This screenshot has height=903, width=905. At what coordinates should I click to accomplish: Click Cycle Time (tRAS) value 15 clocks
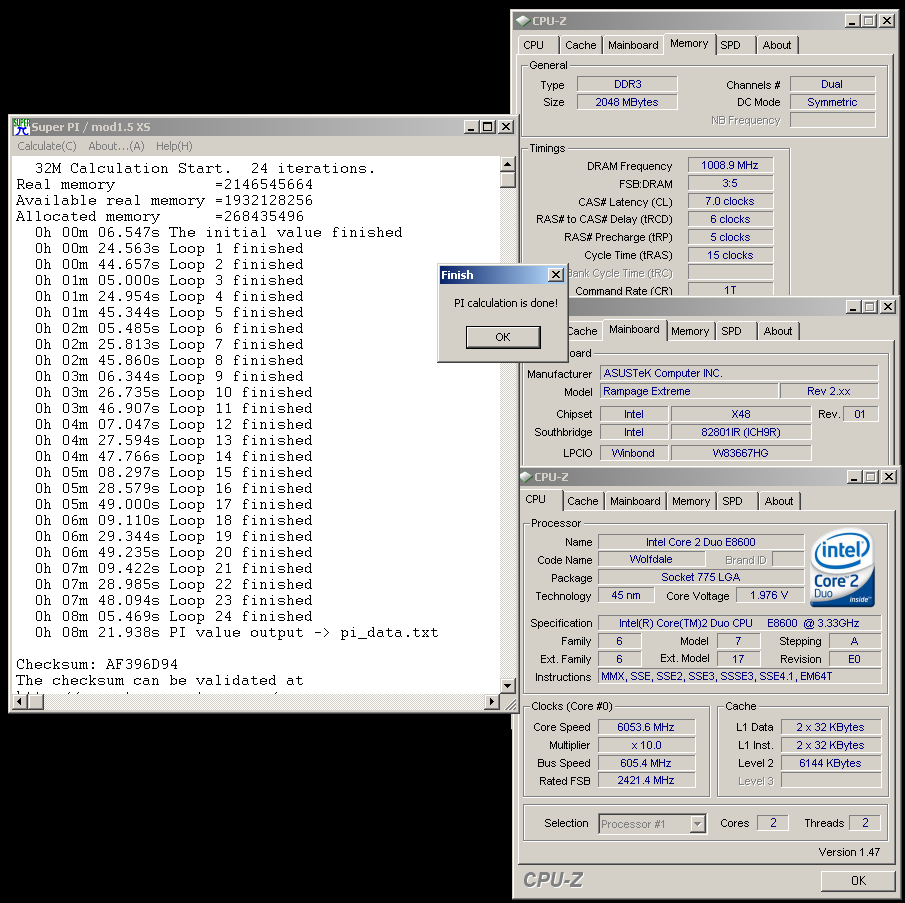pyautogui.click(x=730, y=255)
